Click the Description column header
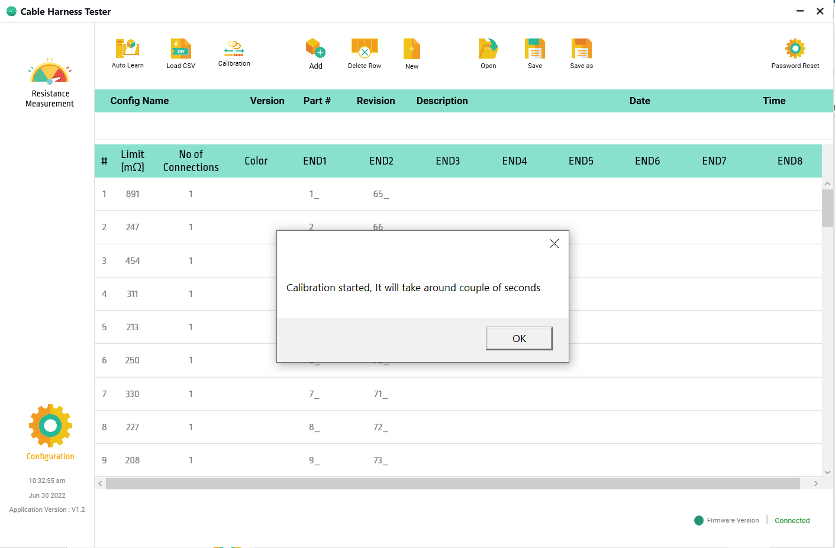This screenshot has width=836, height=548. 442,101
